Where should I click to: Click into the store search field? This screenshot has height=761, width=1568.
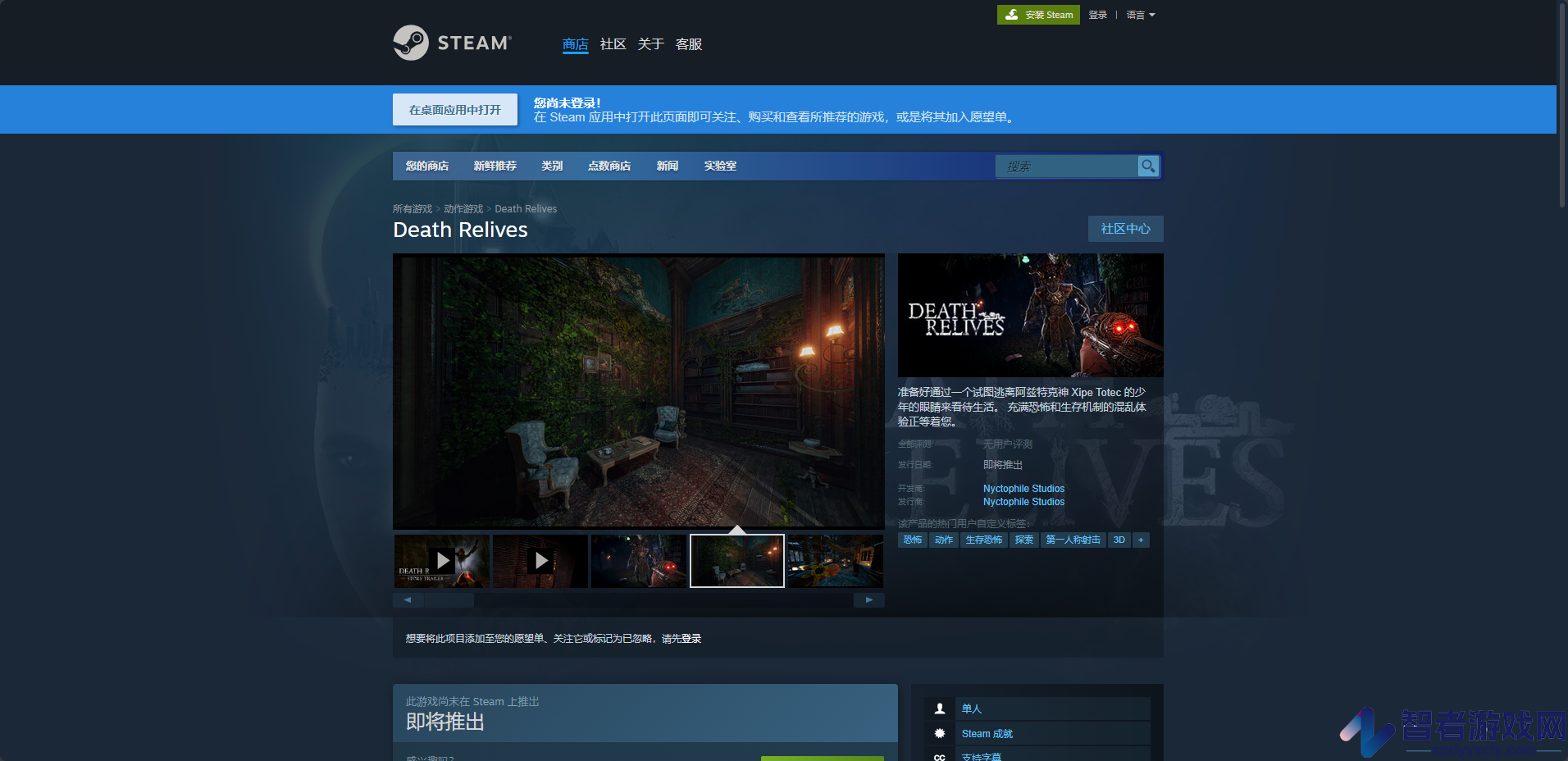pyautogui.click(x=1066, y=166)
